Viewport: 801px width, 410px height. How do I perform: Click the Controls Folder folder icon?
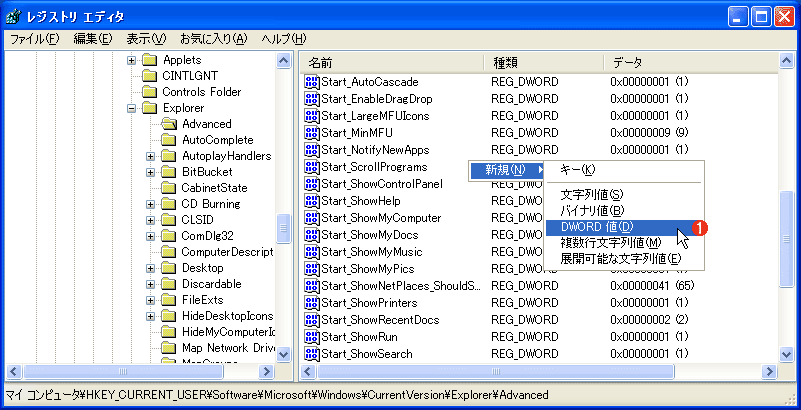coord(149,92)
